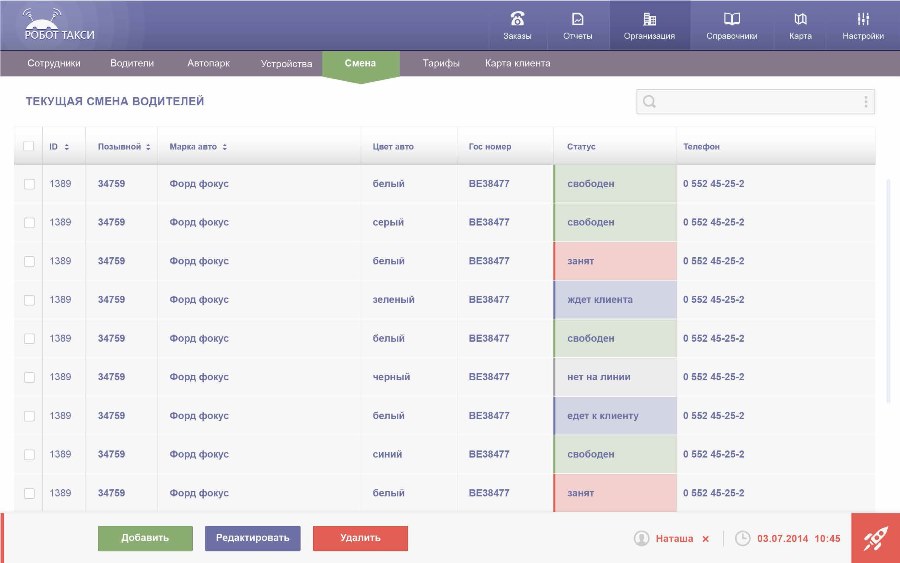The width and height of the screenshot is (900, 563).
Task: Check the row with status едет к клиенту
Action: (x=29, y=416)
